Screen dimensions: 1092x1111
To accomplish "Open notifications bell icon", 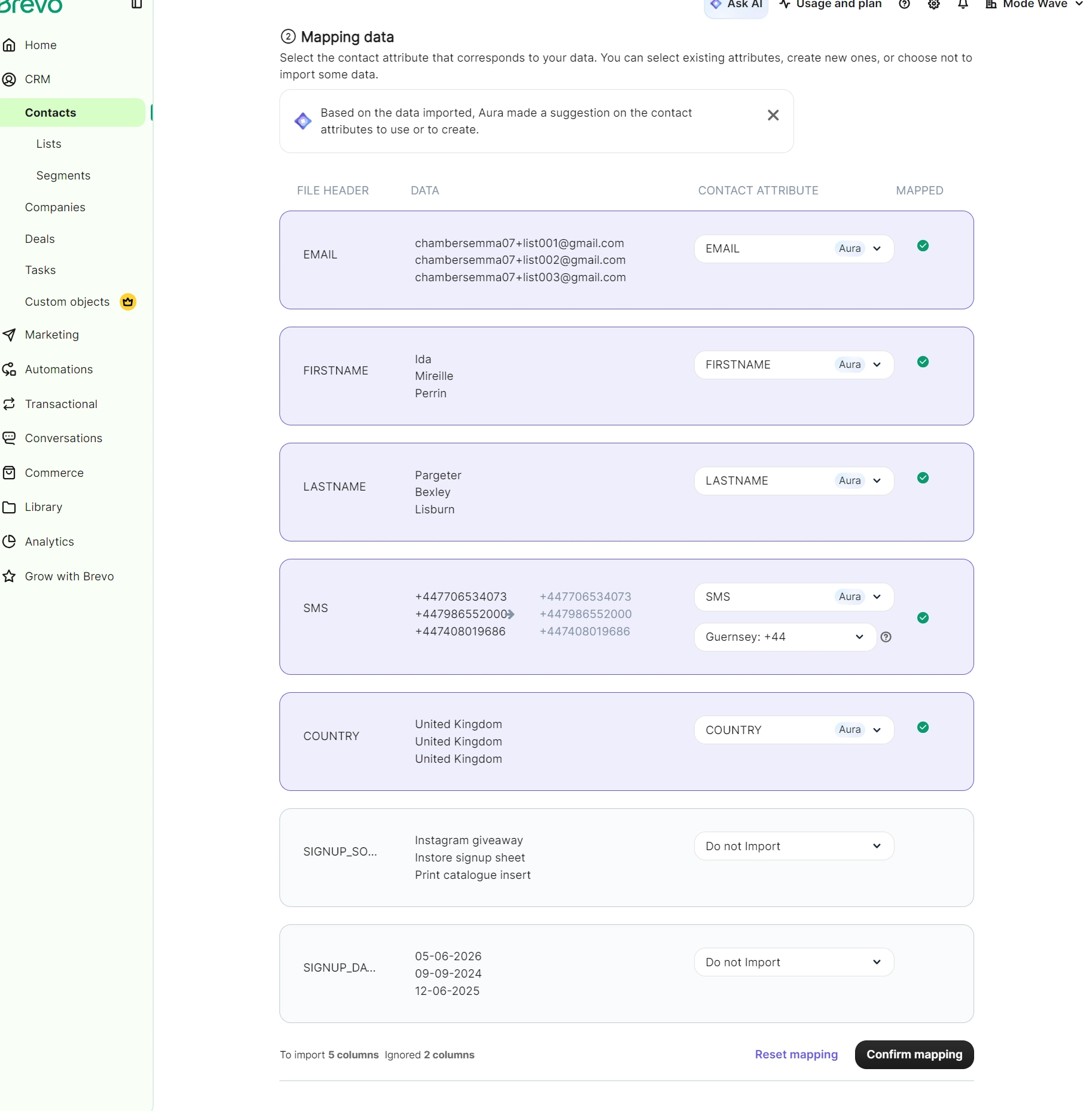I will pos(963,4).
